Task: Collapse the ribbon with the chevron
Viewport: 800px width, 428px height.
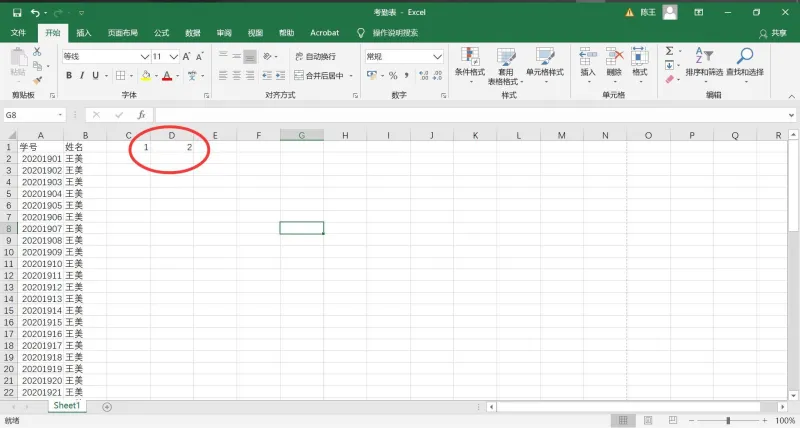Action: 791,96
